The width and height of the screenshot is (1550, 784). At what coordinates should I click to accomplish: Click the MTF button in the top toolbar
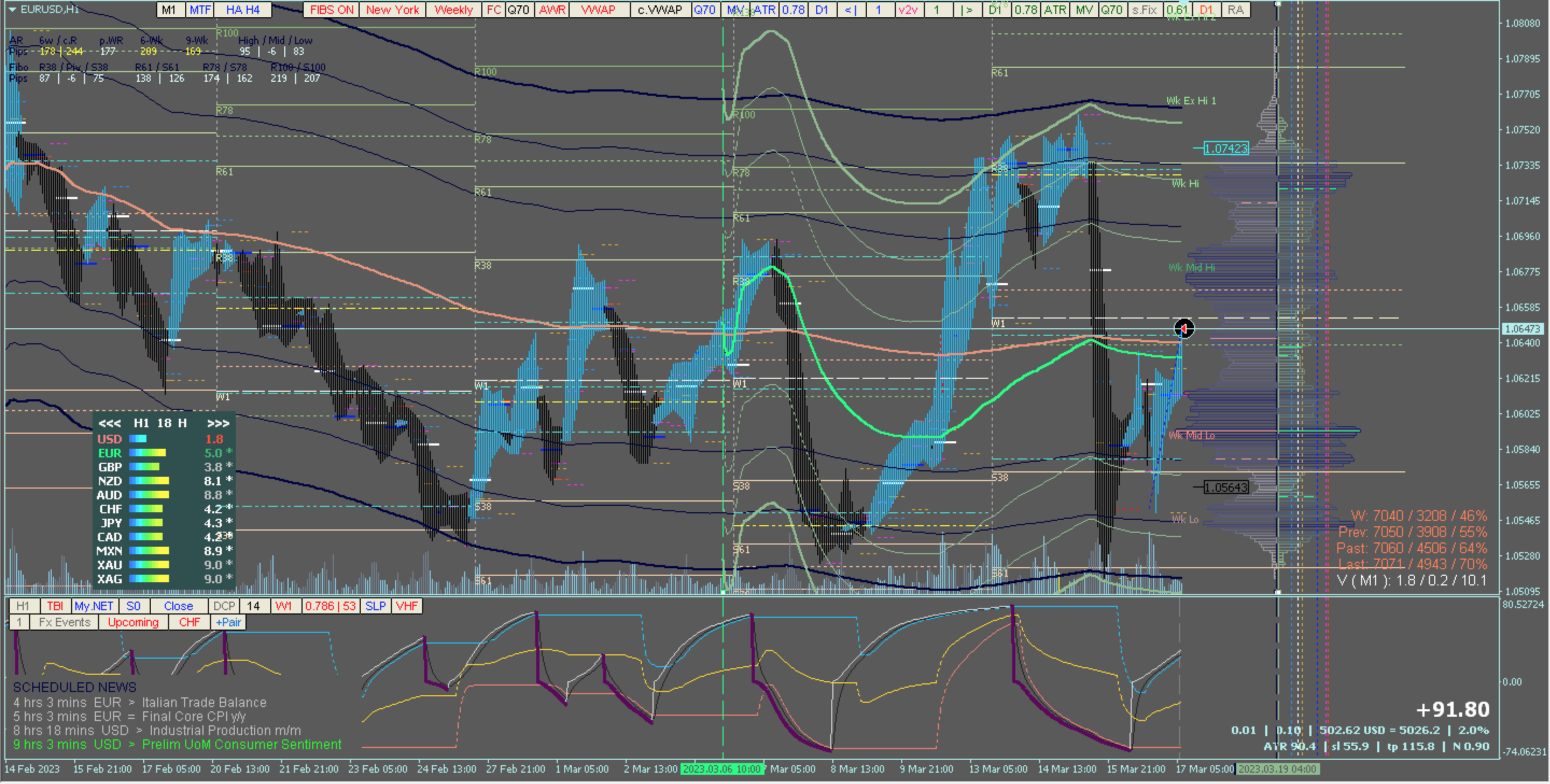pos(200,10)
